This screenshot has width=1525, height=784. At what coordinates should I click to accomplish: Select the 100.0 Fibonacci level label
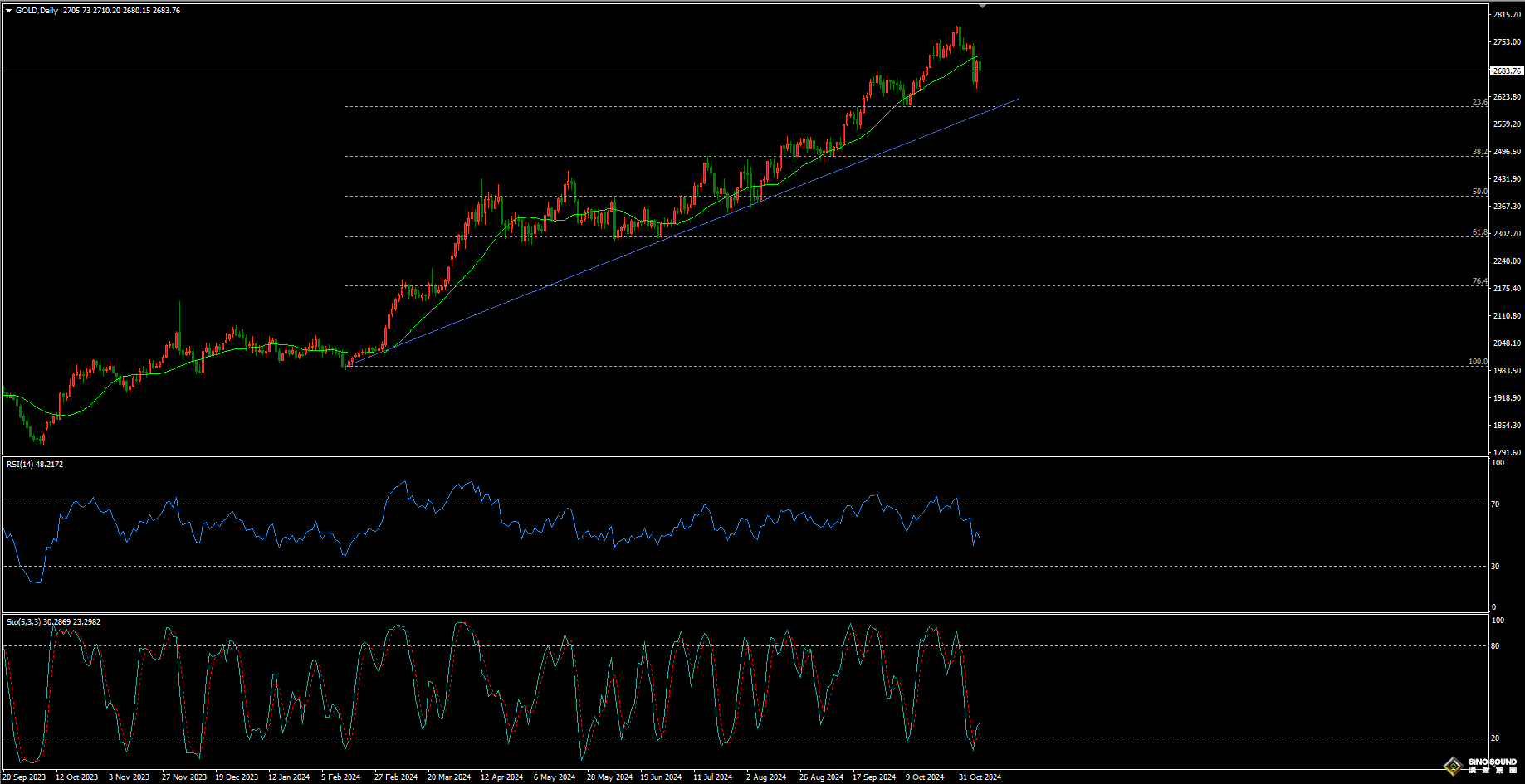coord(1478,362)
